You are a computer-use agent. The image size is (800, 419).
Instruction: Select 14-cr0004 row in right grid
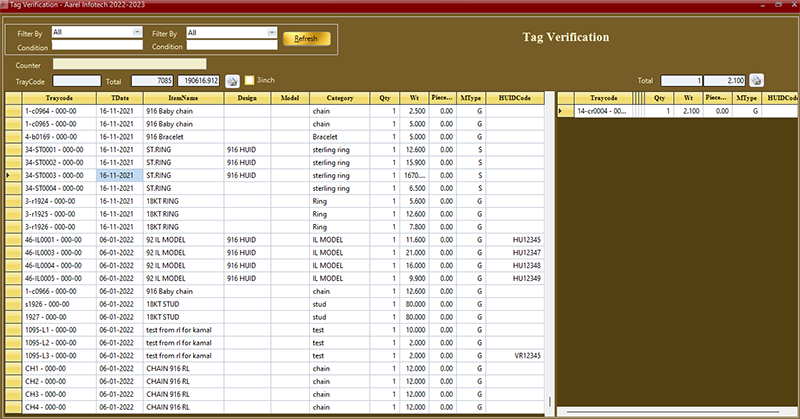[678, 111]
